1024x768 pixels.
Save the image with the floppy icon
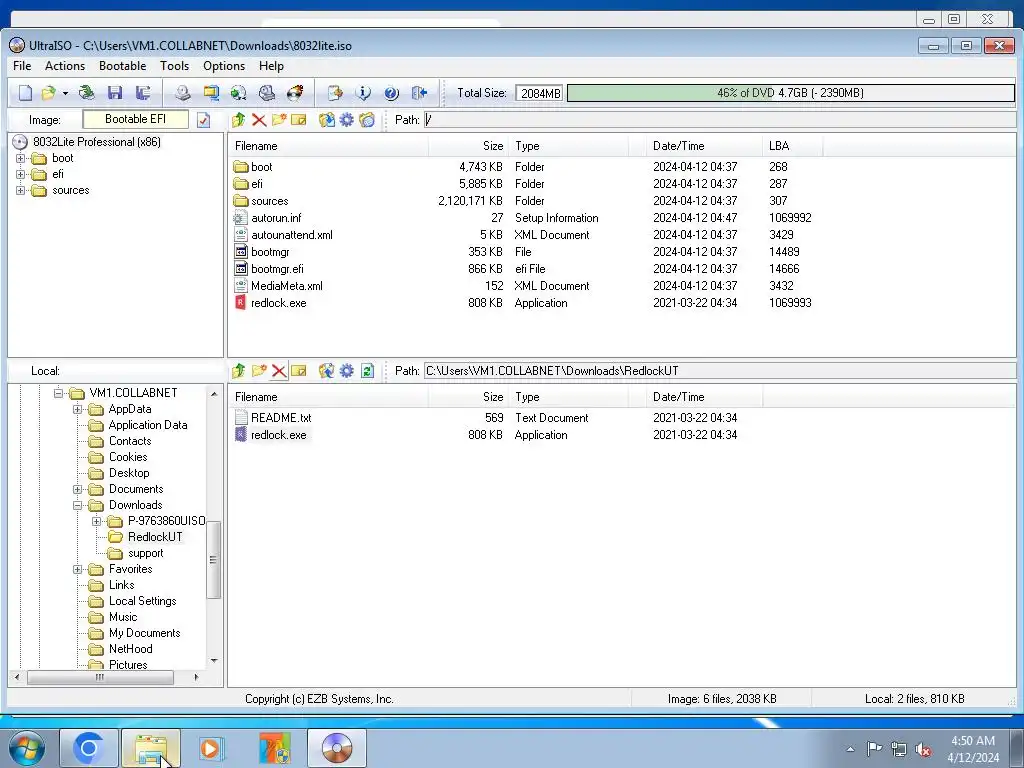[x=115, y=93]
